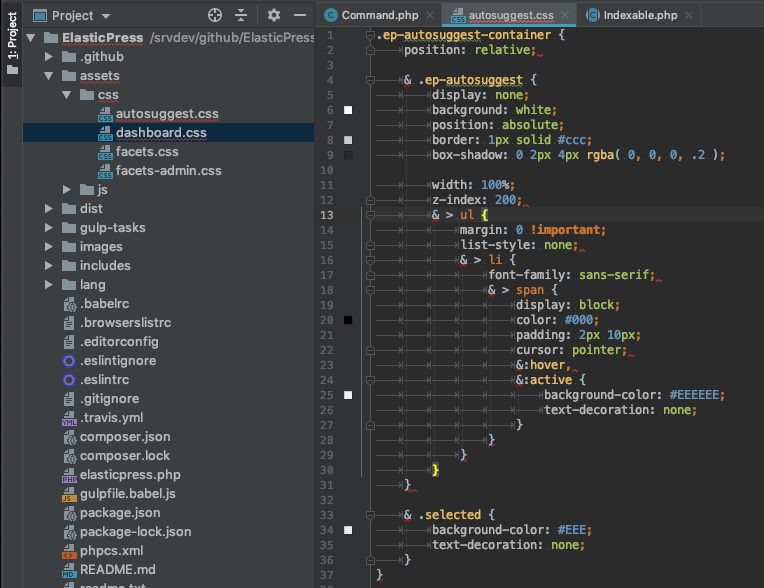Expand the dist folder
The image size is (764, 588).
(48, 209)
